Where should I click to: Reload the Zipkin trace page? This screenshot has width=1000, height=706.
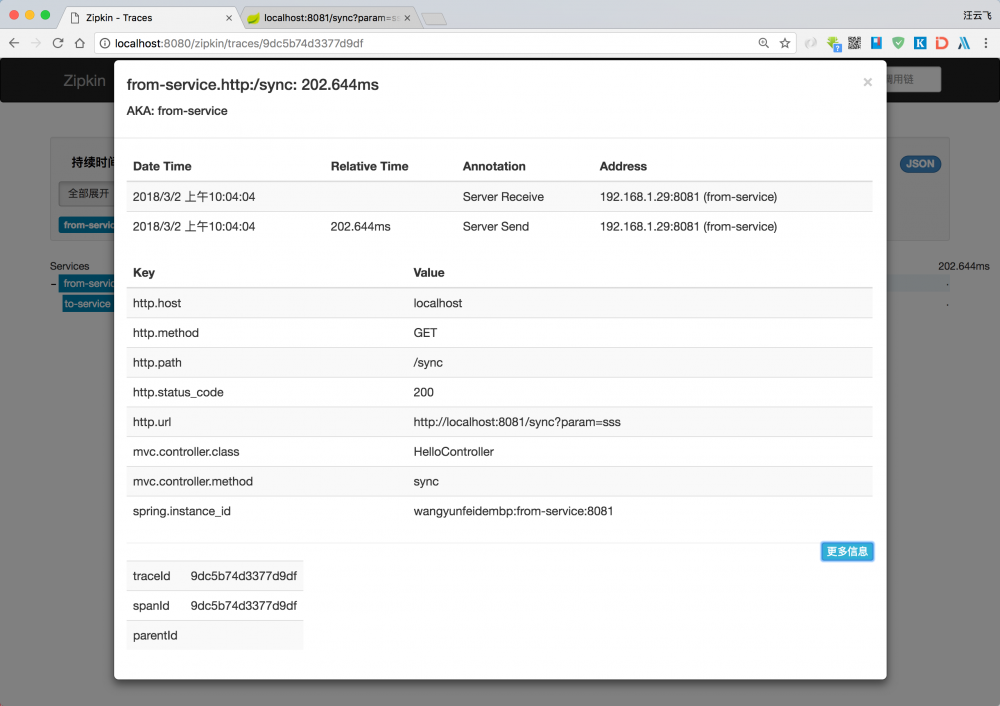point(58,43)
